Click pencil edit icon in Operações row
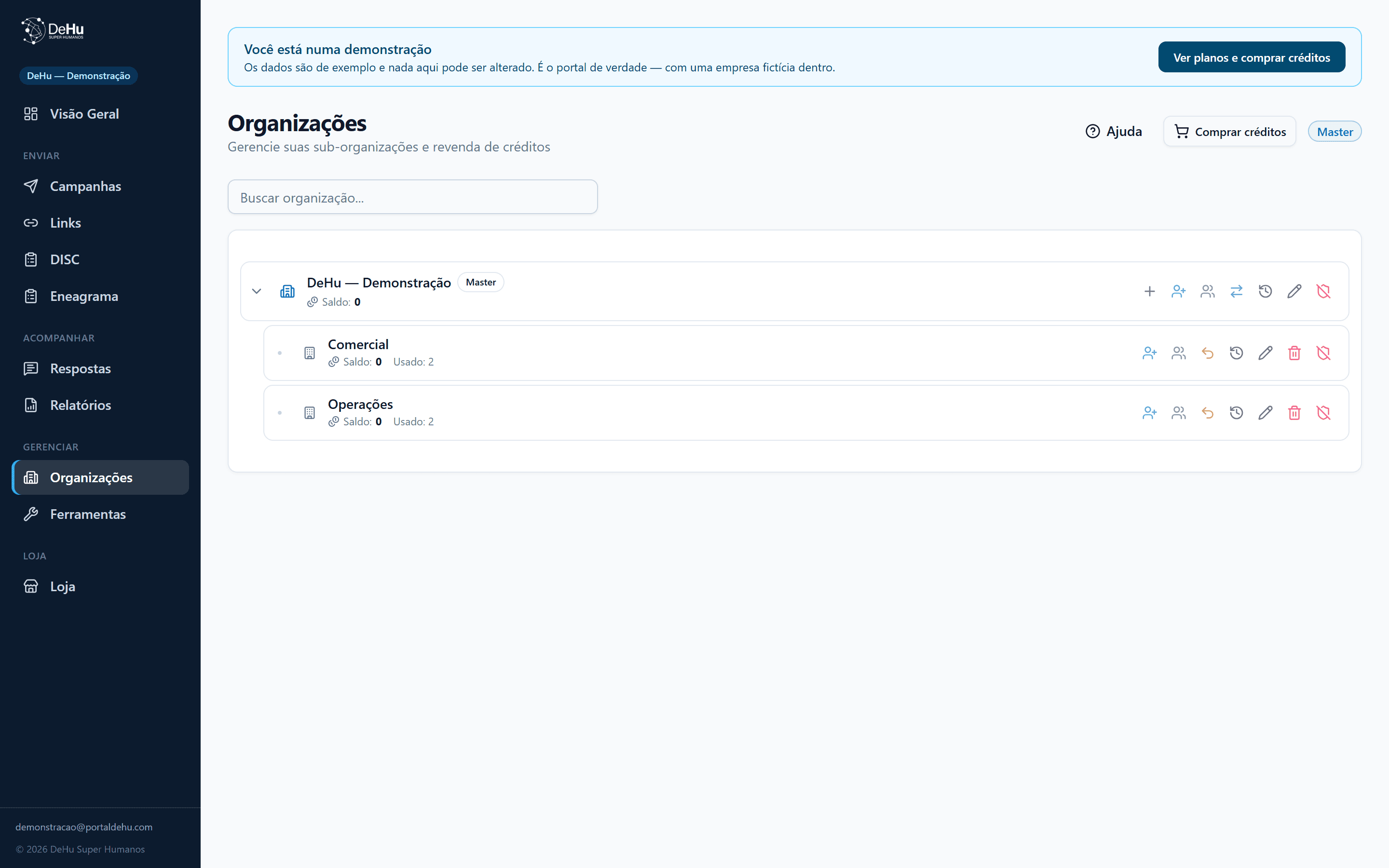This screenshot has height=868, width=1389. pyautogui.click(x=1265, y=413)
